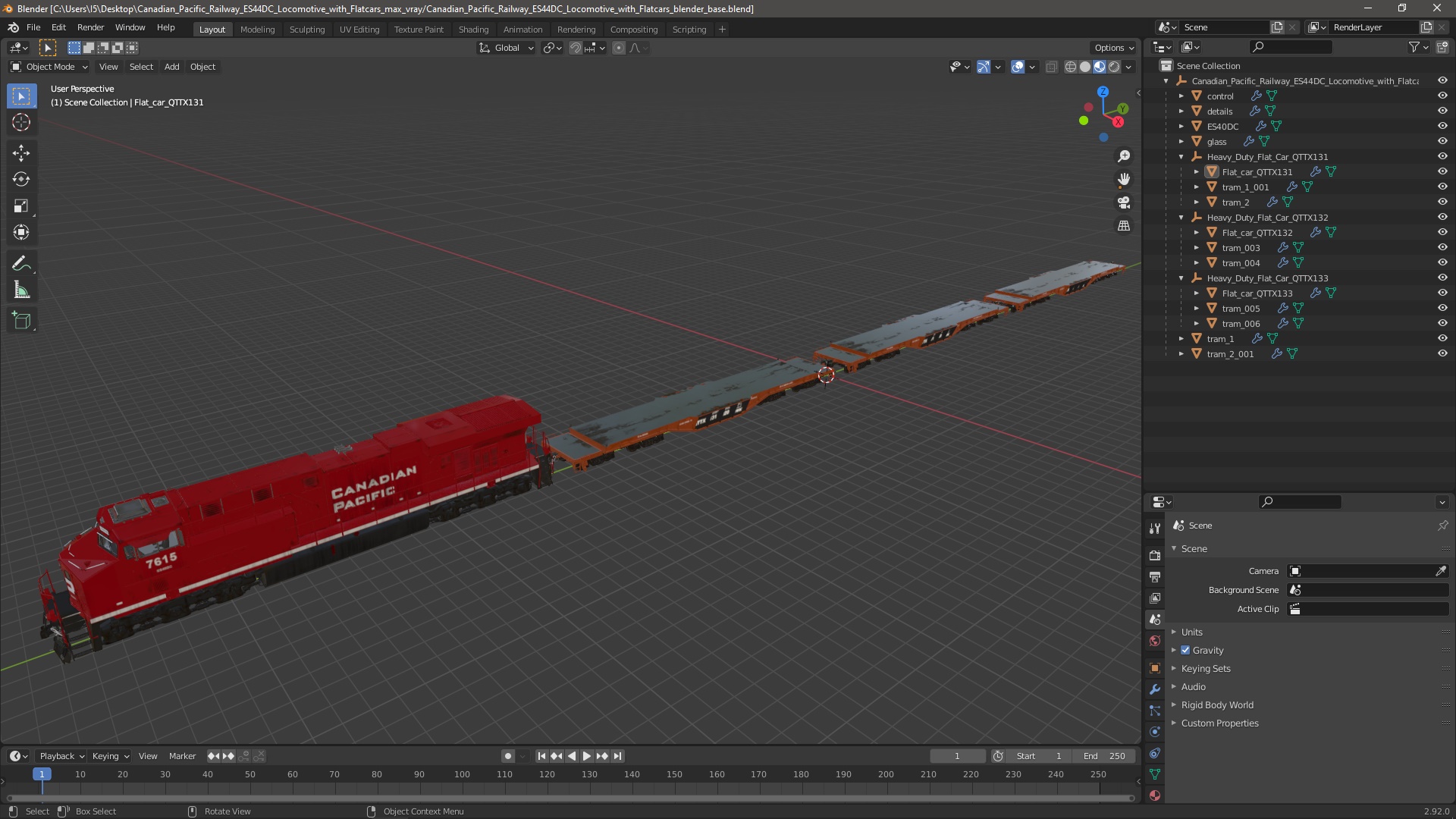The image size is (1456, 819).
Task: Click the Pan view hand icon
Action: [1124, 180]
